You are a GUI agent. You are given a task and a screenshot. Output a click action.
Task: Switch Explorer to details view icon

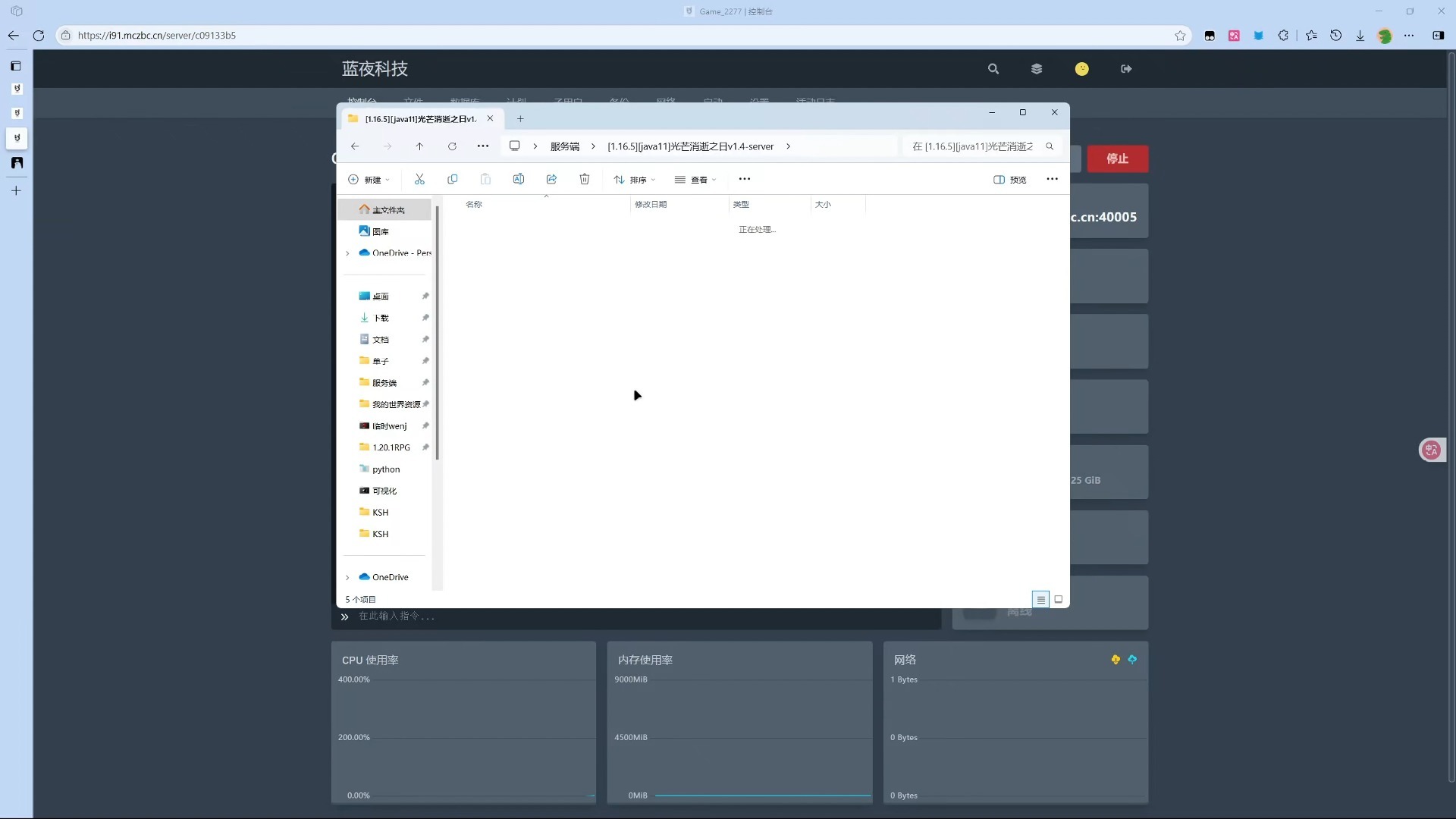coord(1040,600)
